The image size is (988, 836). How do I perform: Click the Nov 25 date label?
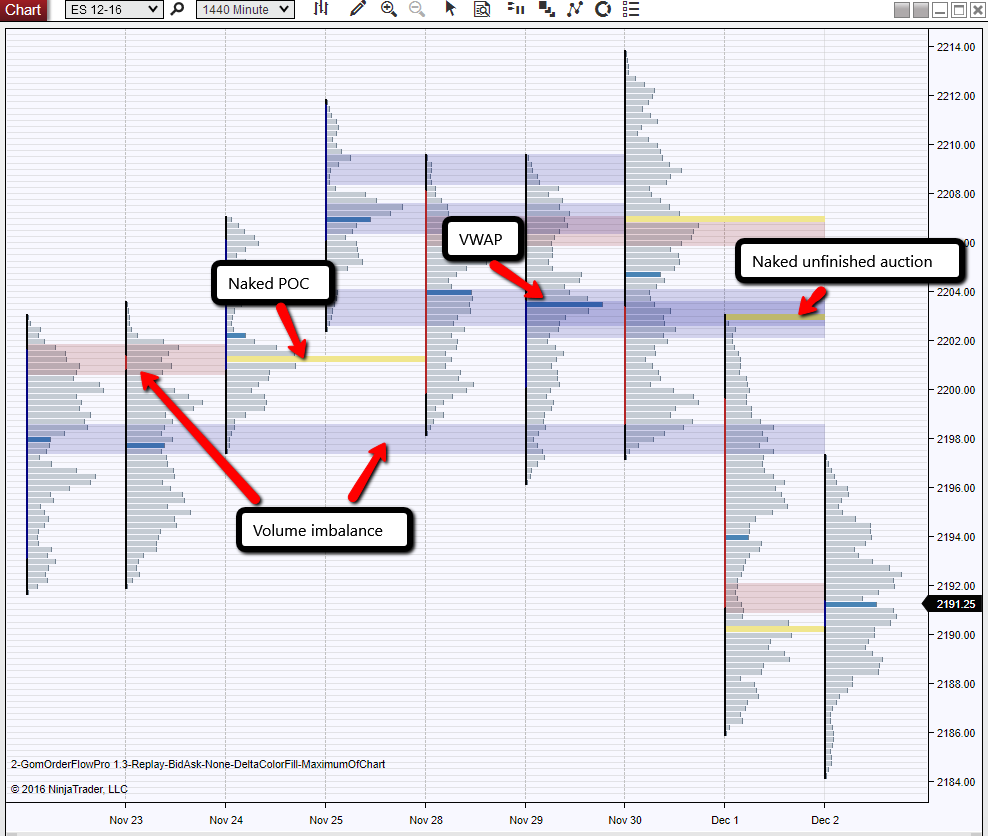tap(326, 820)
